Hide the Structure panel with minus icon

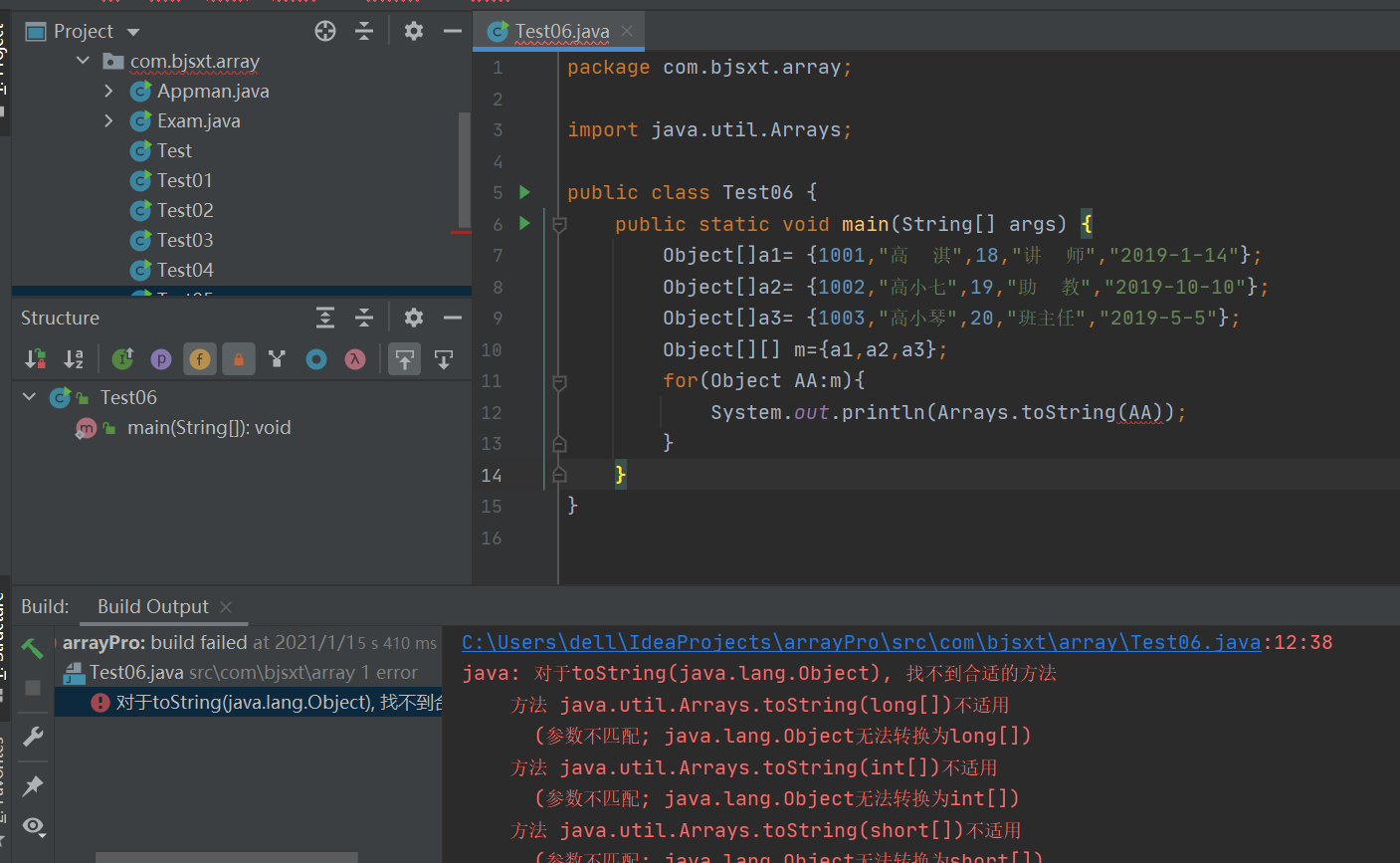[453, 318]
